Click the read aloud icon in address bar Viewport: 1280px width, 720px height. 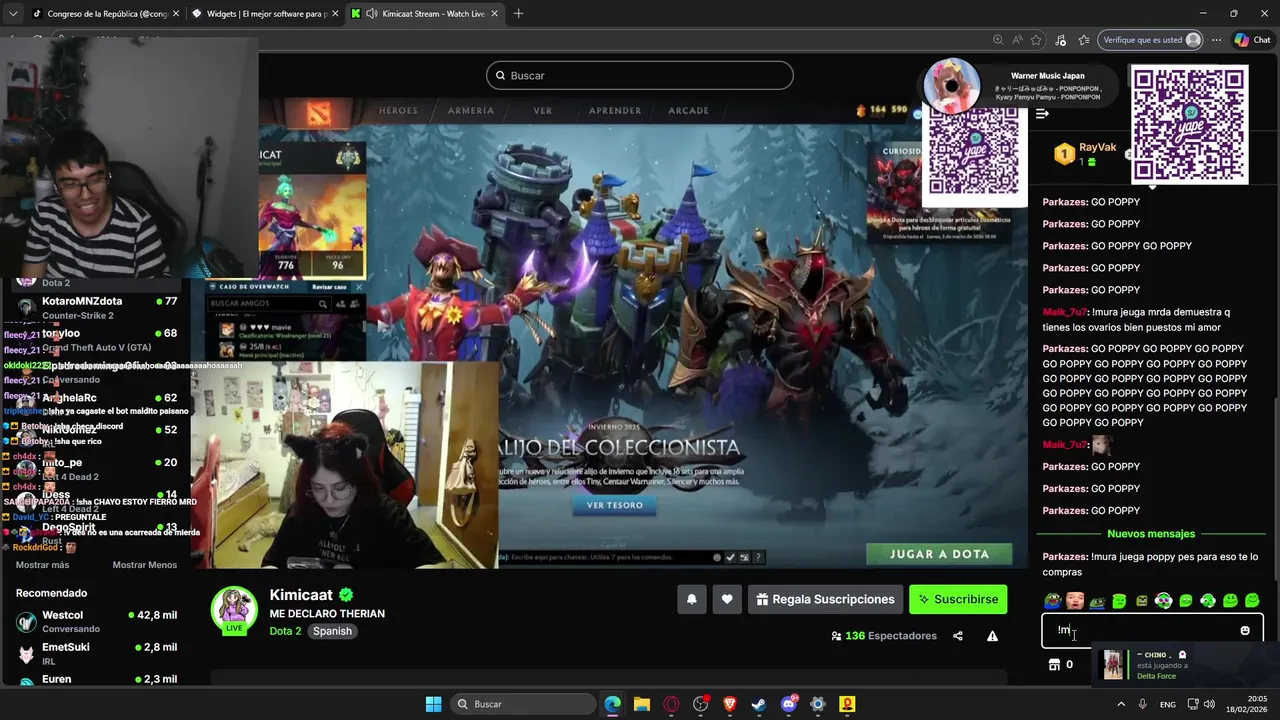[1017, 40]
